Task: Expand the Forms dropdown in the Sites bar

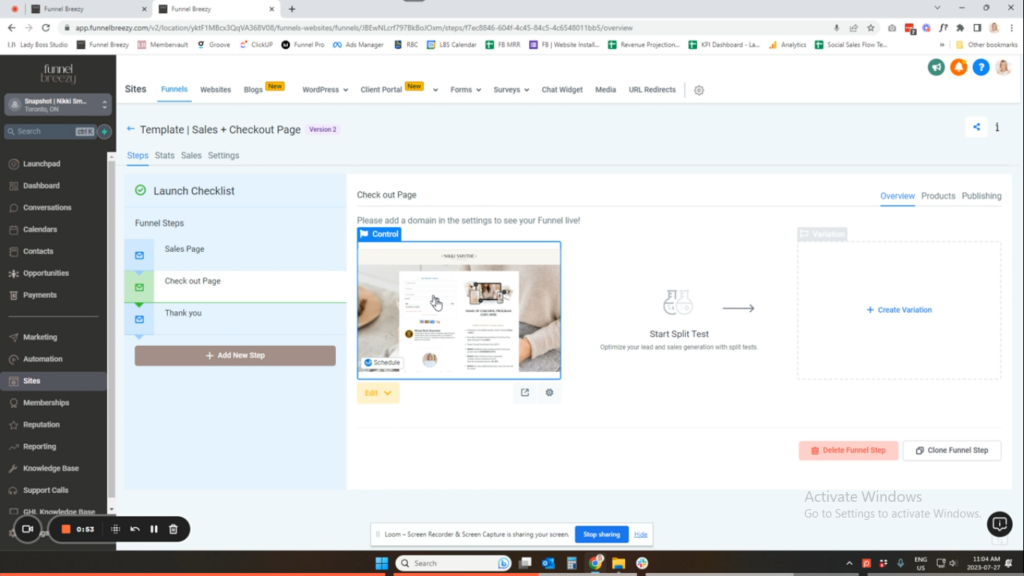Action: [x=465, y=90]
